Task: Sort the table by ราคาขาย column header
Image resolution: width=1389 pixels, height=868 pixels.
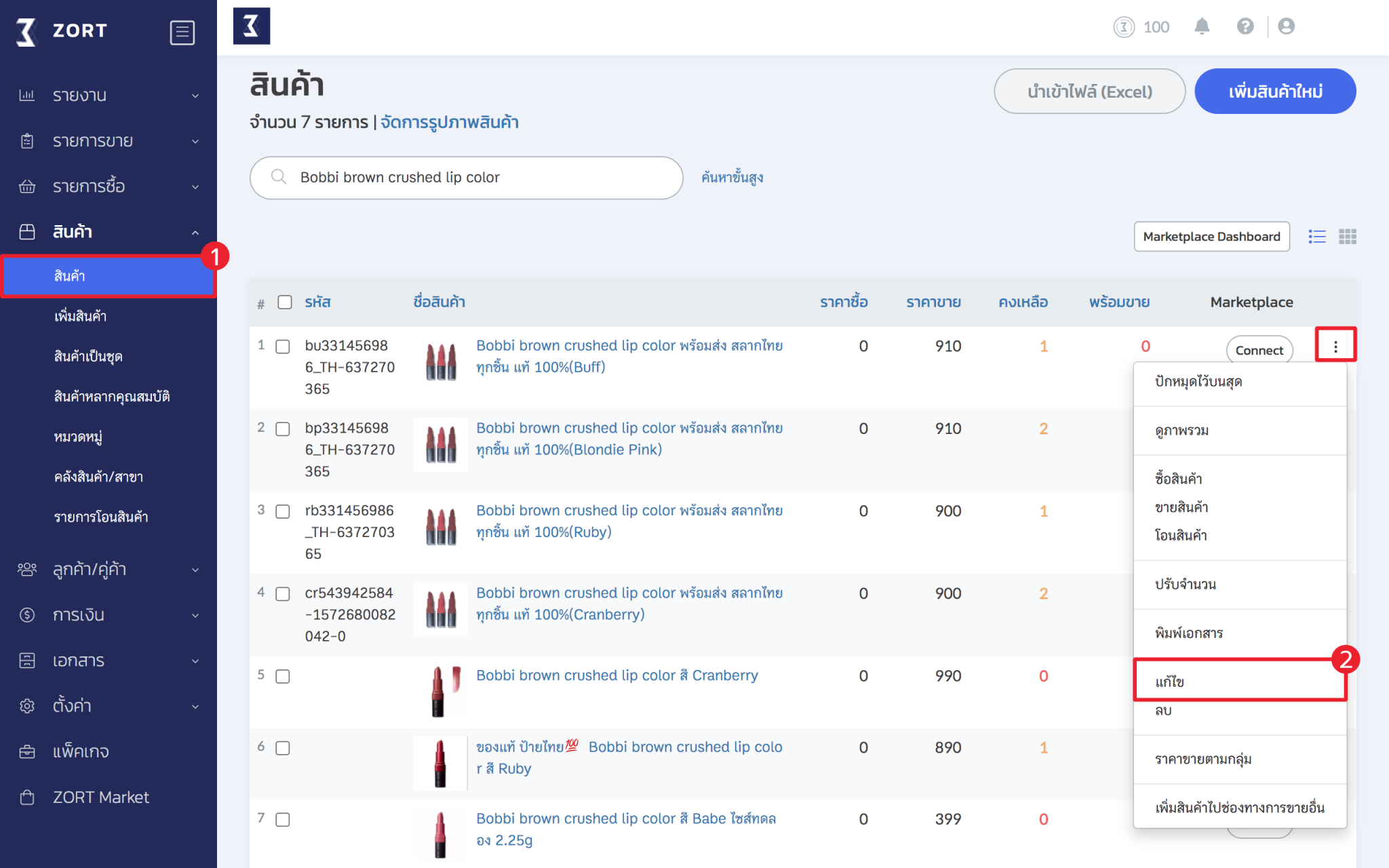Action: pos(933,302)
